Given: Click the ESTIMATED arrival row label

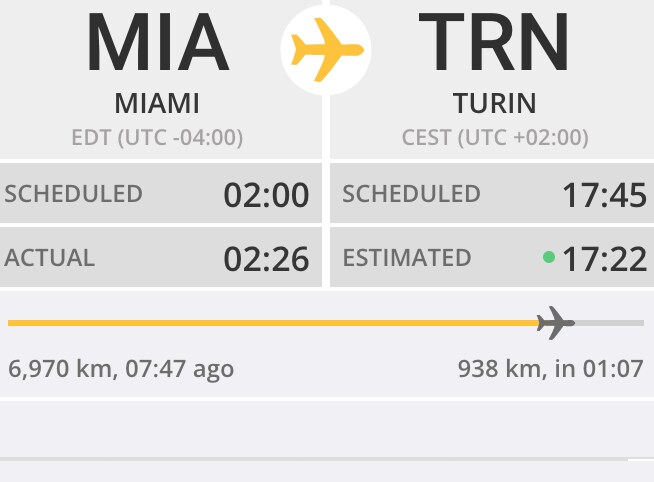Looking at the screenshot, I should click(x=407, y=258).
